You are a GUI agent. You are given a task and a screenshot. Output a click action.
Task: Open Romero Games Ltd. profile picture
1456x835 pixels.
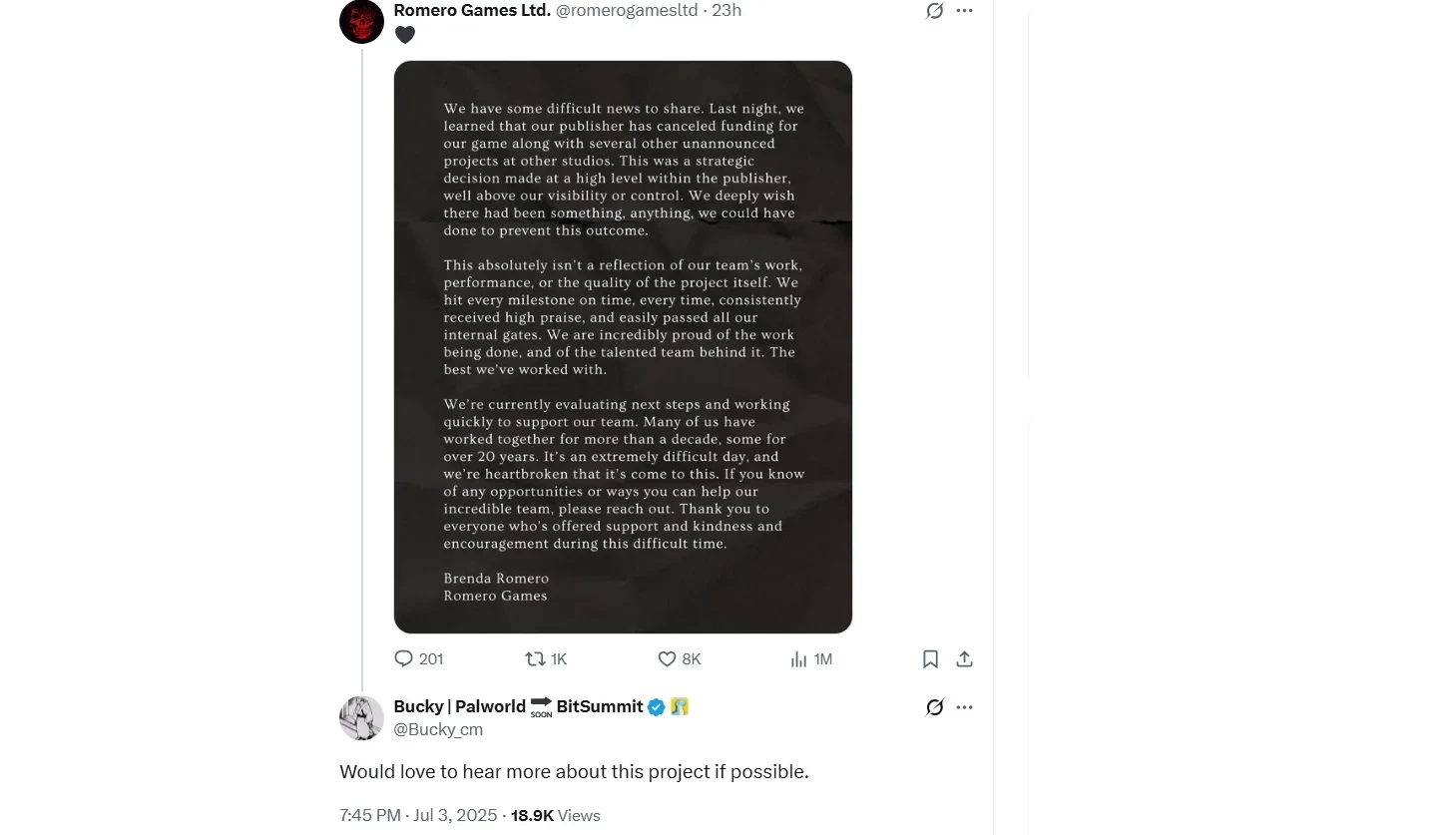pyautogui.click(x=361, y=21)
